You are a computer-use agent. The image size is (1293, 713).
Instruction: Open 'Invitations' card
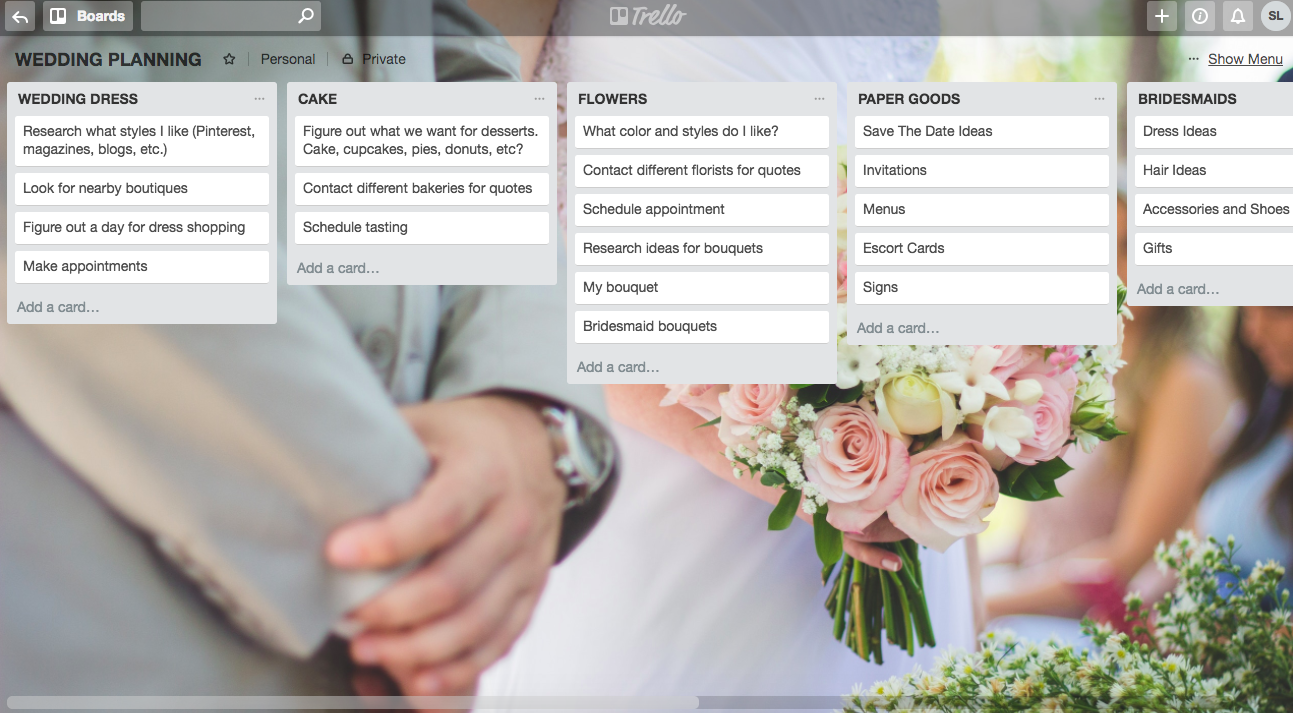tap(982, 170)
